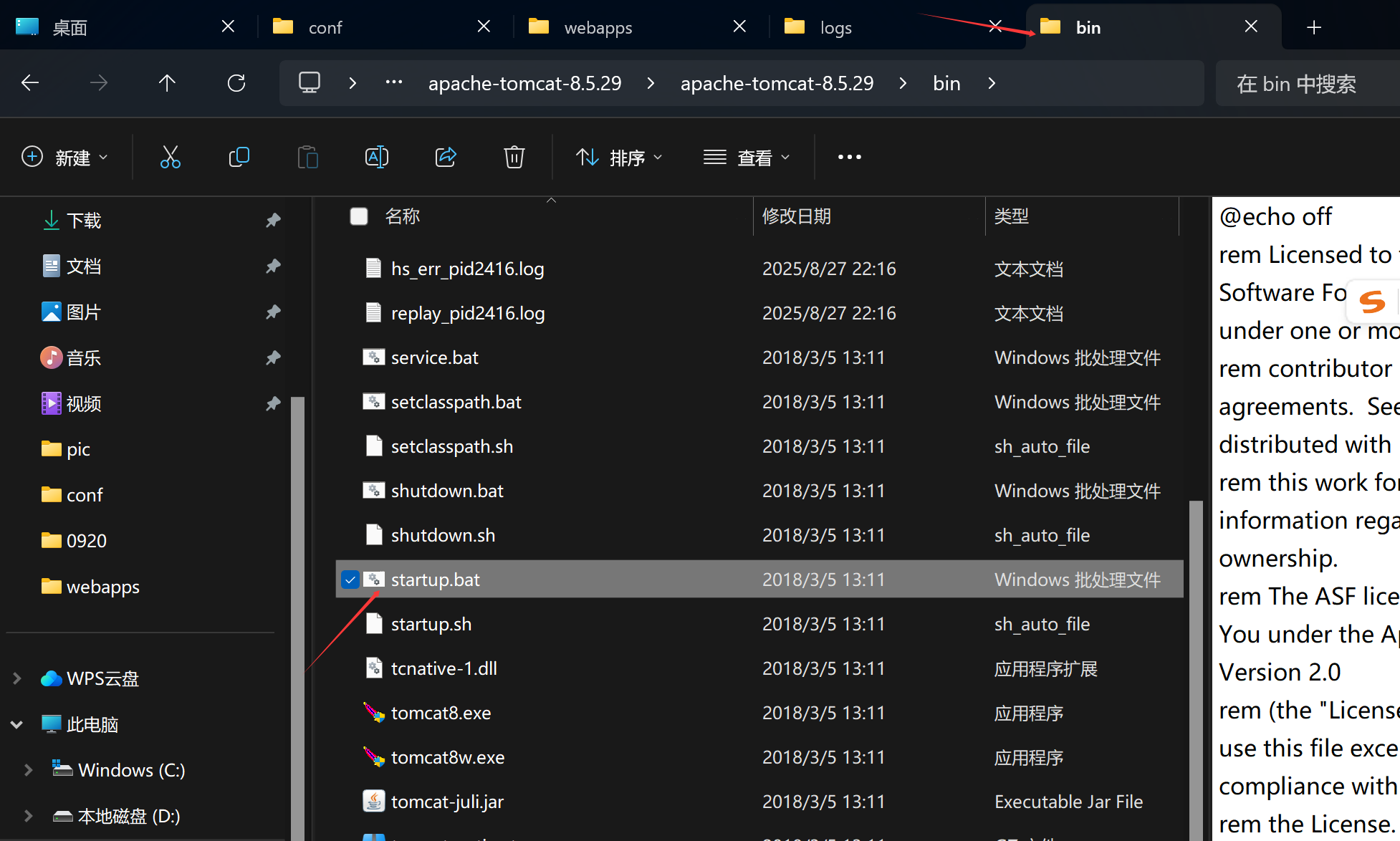Switch to the webapps tab
This screenshot has height=841, width=1400.
(598, 27)
